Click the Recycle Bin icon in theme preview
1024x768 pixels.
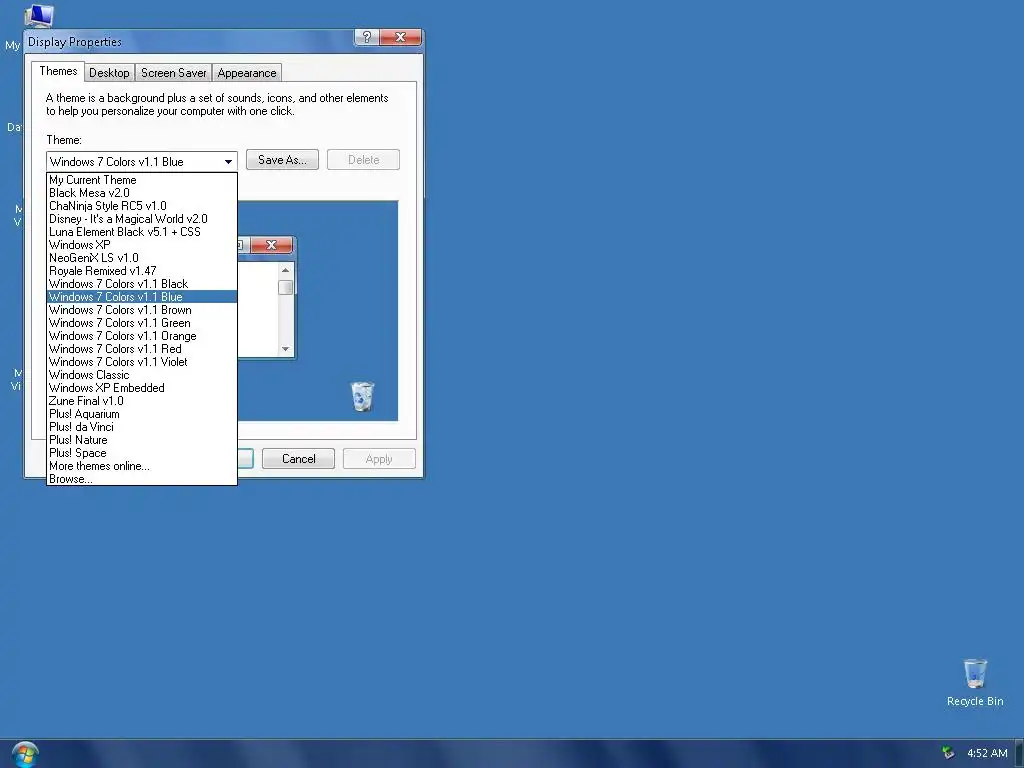click(362, 396)
